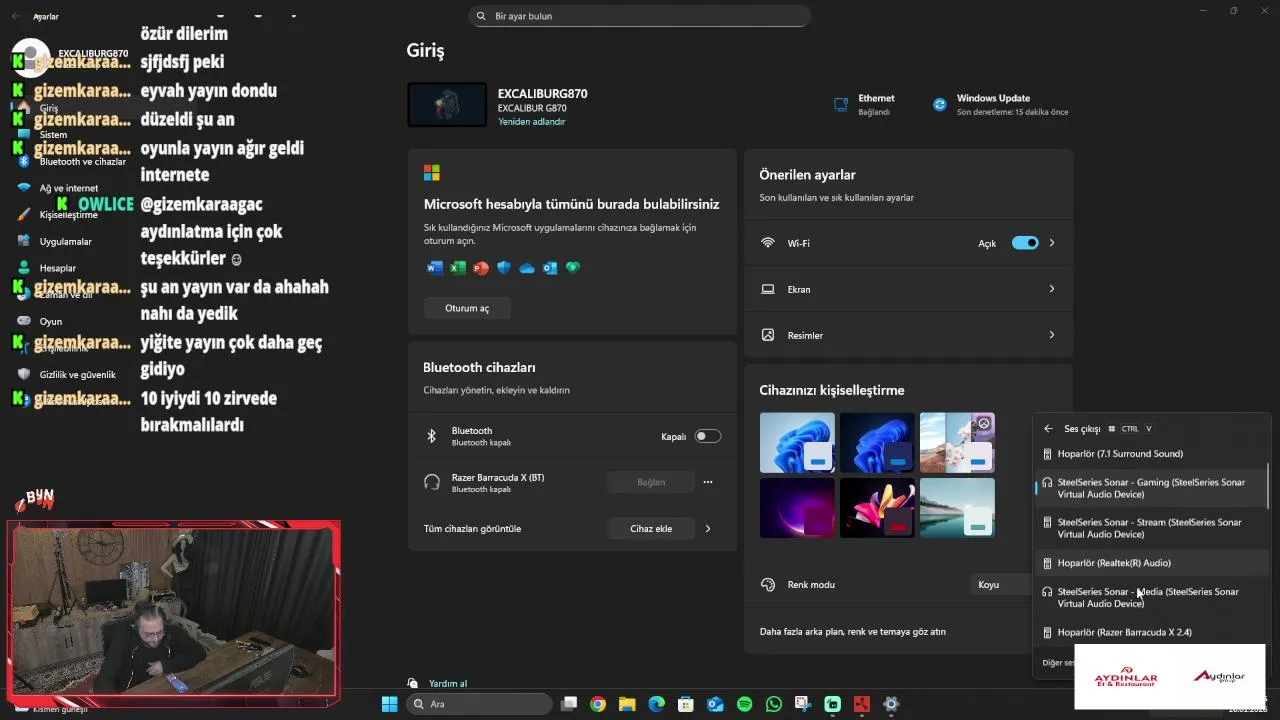Apply the cherry blossom theme
Viewport: 1280px width, 720px height.
pos(957,442)
